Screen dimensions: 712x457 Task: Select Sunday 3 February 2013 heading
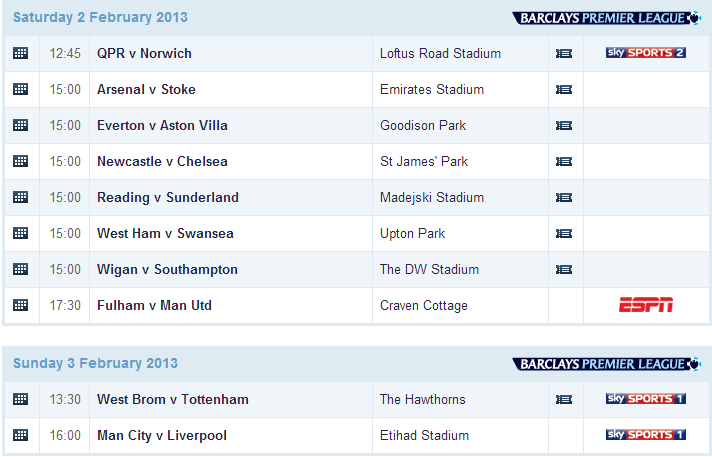coord(95,363)
